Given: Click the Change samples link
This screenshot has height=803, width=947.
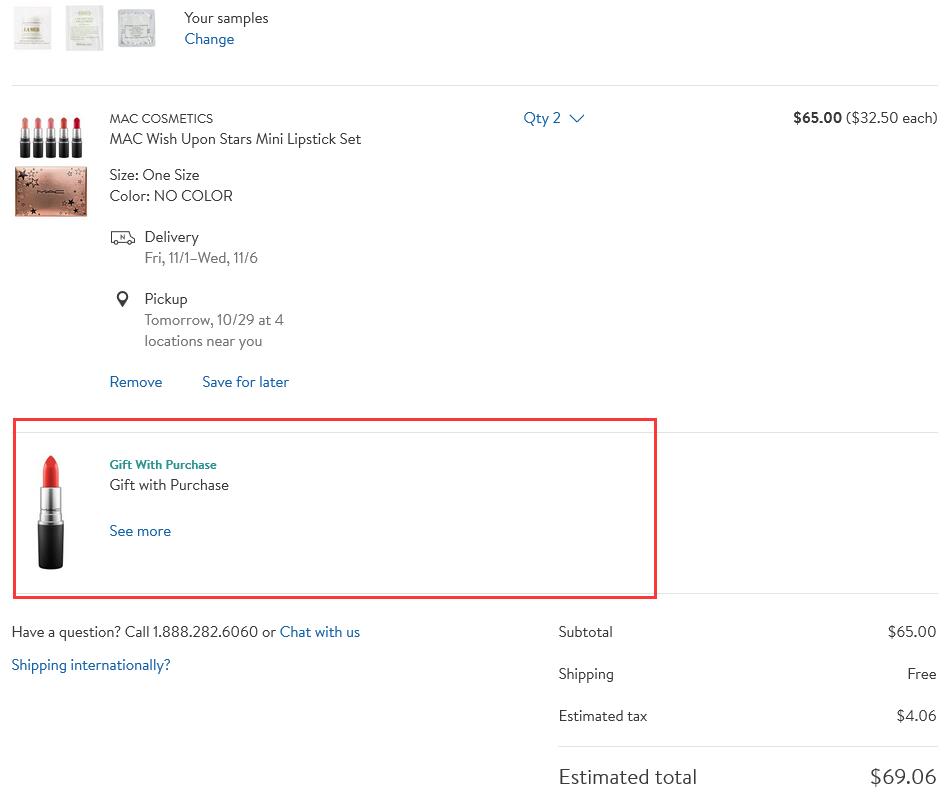Looking at the screenshot, I should pyautogui.click(x=209, y=39).
